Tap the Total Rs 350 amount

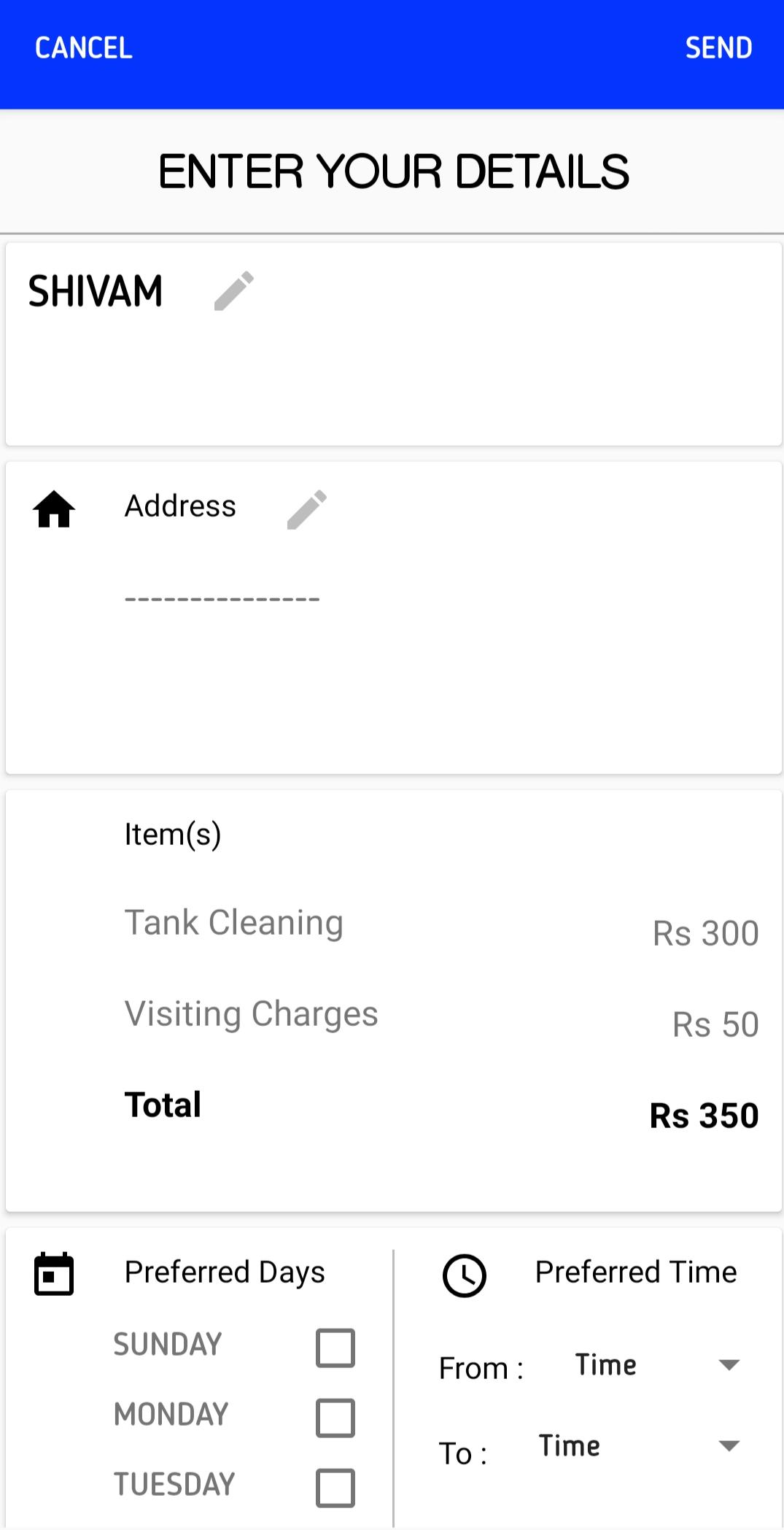point(704,1116)
